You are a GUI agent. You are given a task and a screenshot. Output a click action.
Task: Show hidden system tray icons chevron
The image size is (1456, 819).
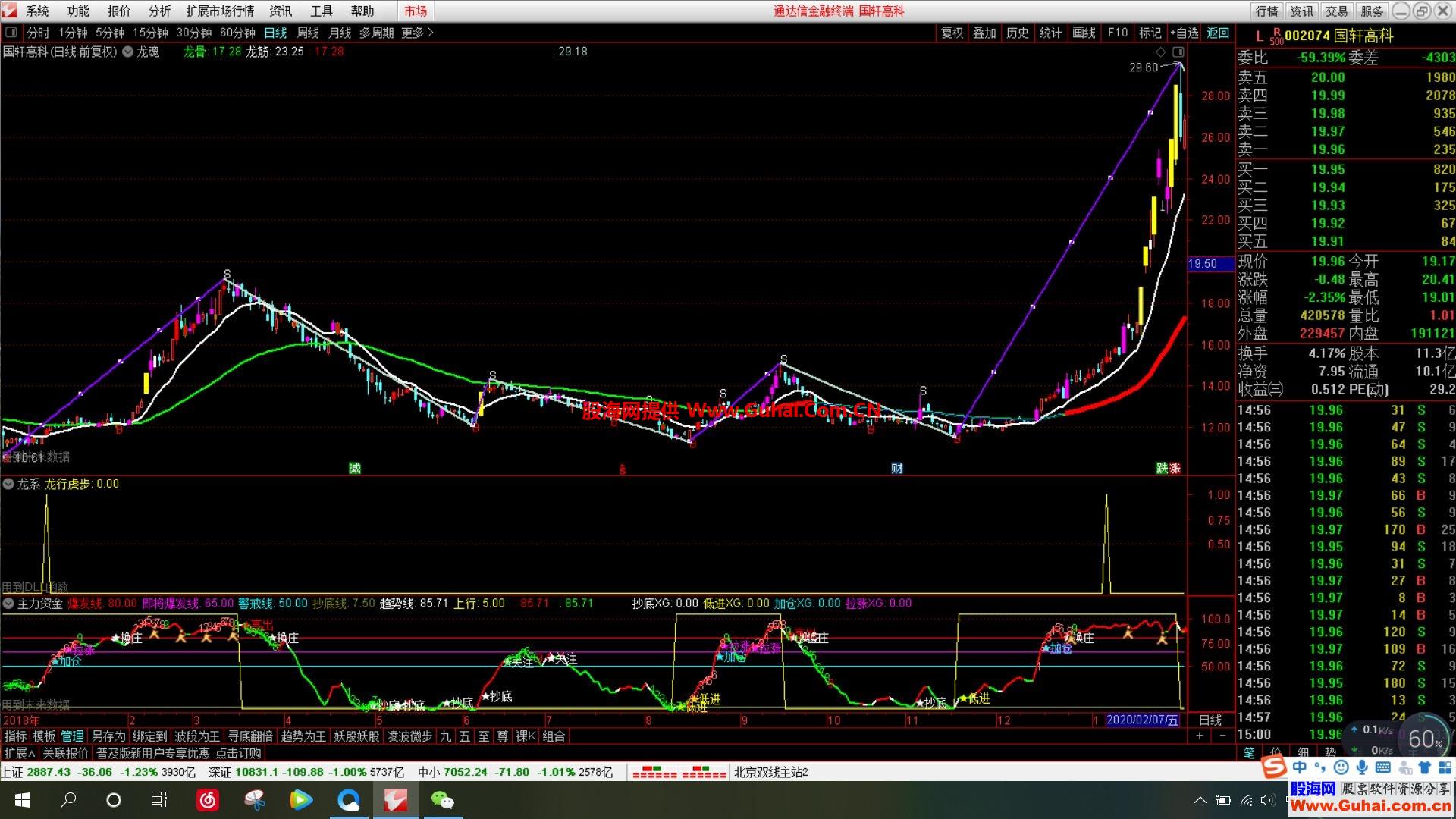coord(1200,800)
